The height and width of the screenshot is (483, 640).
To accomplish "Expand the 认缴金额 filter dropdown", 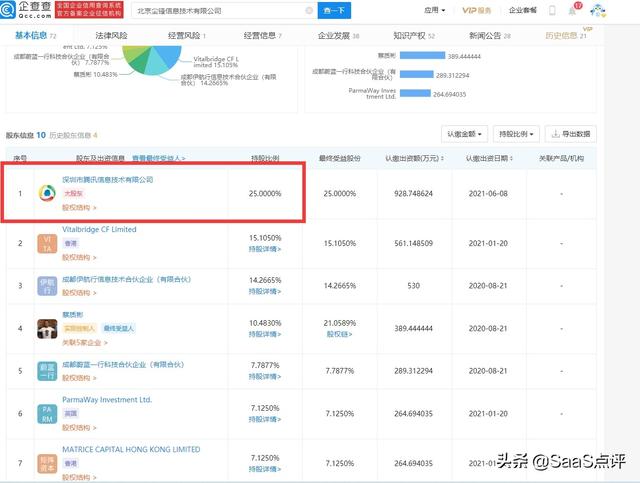I will [464, 134].
